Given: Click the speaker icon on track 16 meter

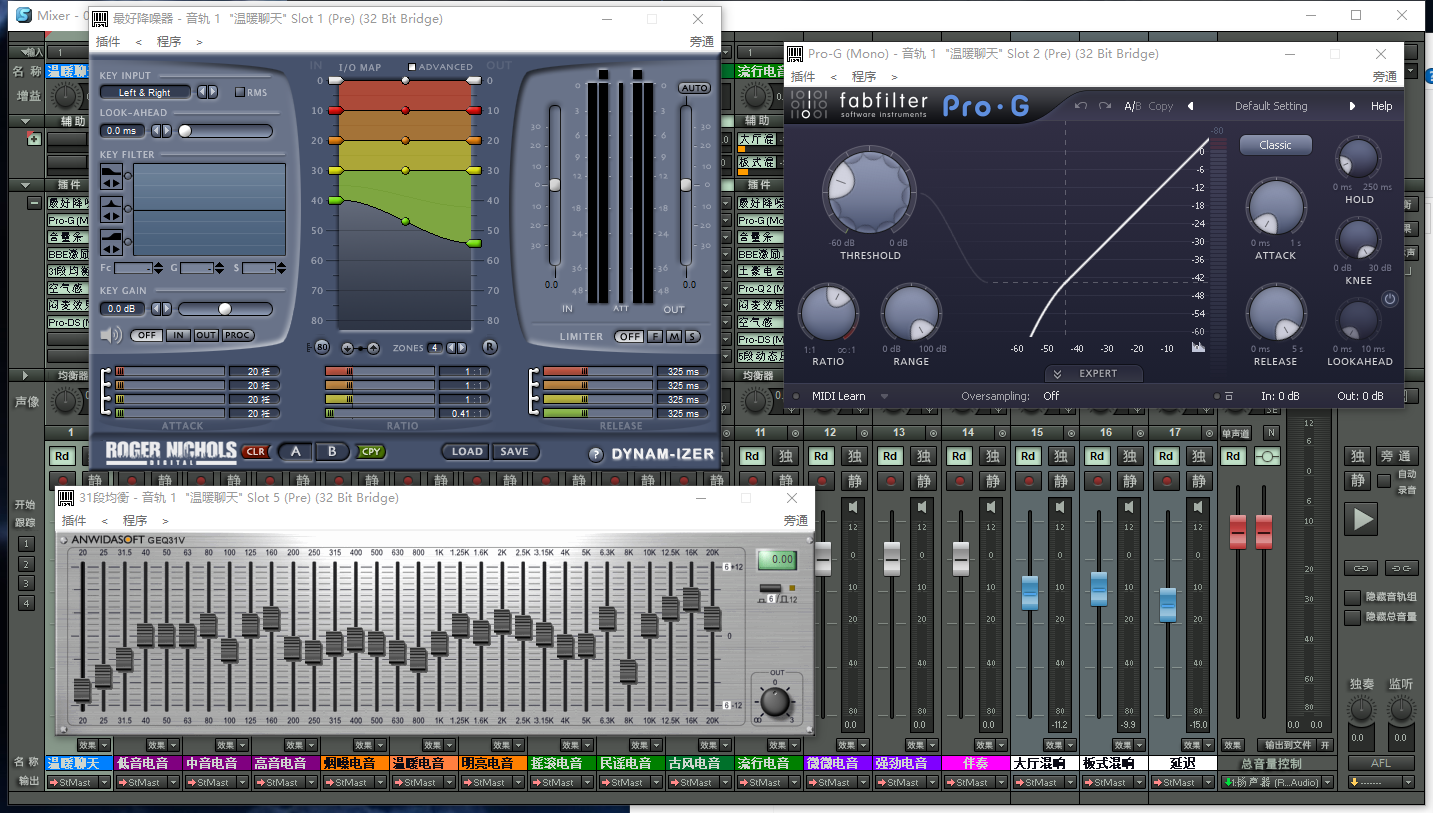Looking at the screenshot, I should click(1129, 507).
